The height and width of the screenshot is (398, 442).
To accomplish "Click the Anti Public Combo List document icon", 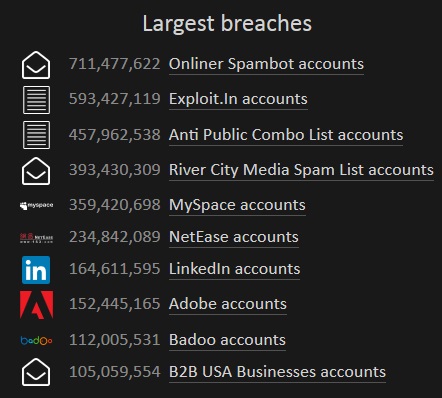I will 36,135.
